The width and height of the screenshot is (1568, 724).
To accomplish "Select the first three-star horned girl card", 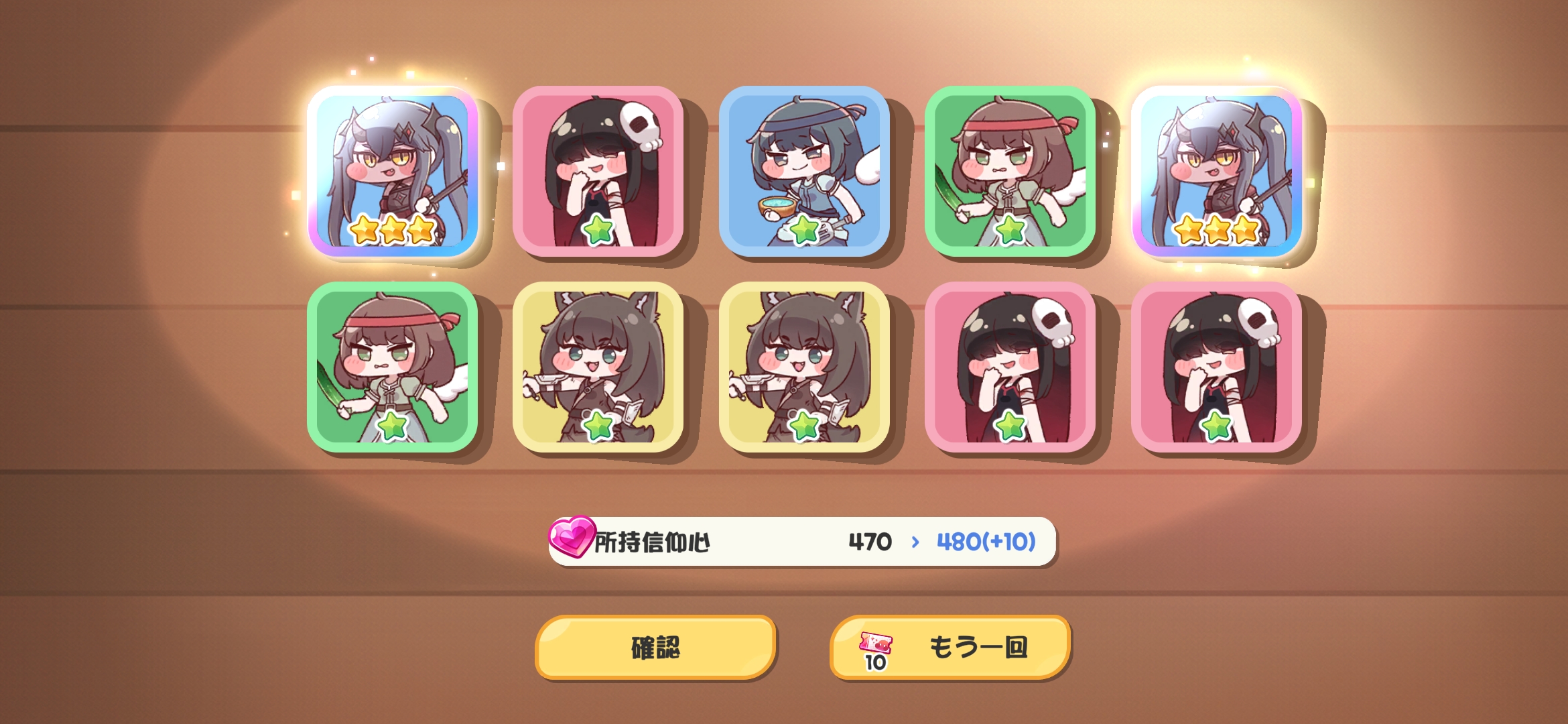I will (x=393, y=171).
